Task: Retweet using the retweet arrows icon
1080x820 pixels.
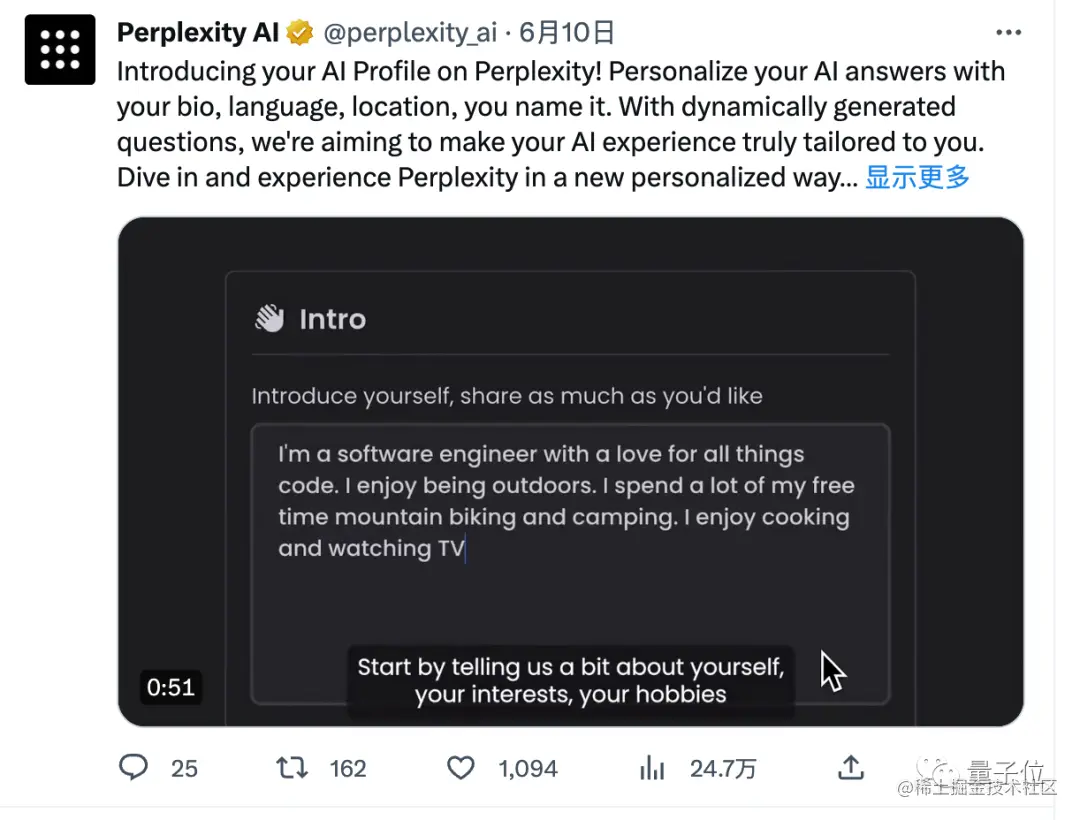Action: click(x=292, y=767)
